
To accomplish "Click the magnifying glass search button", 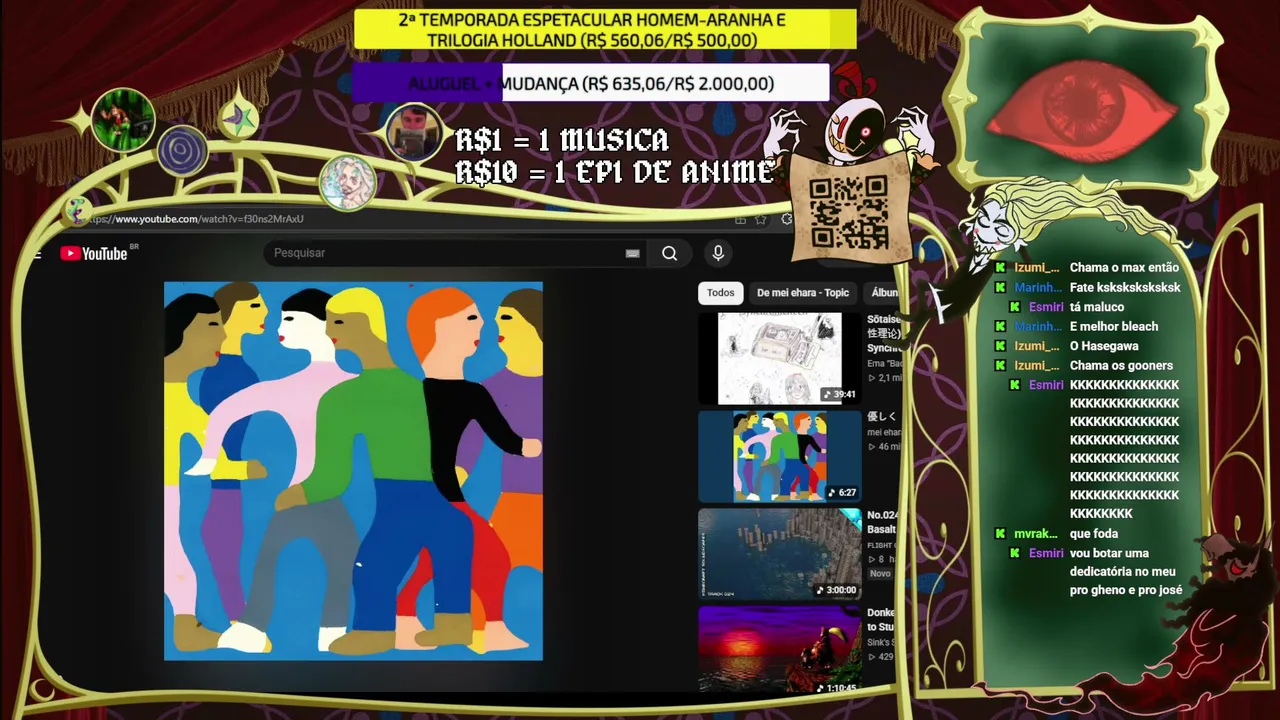I will [x=669, y=253].
